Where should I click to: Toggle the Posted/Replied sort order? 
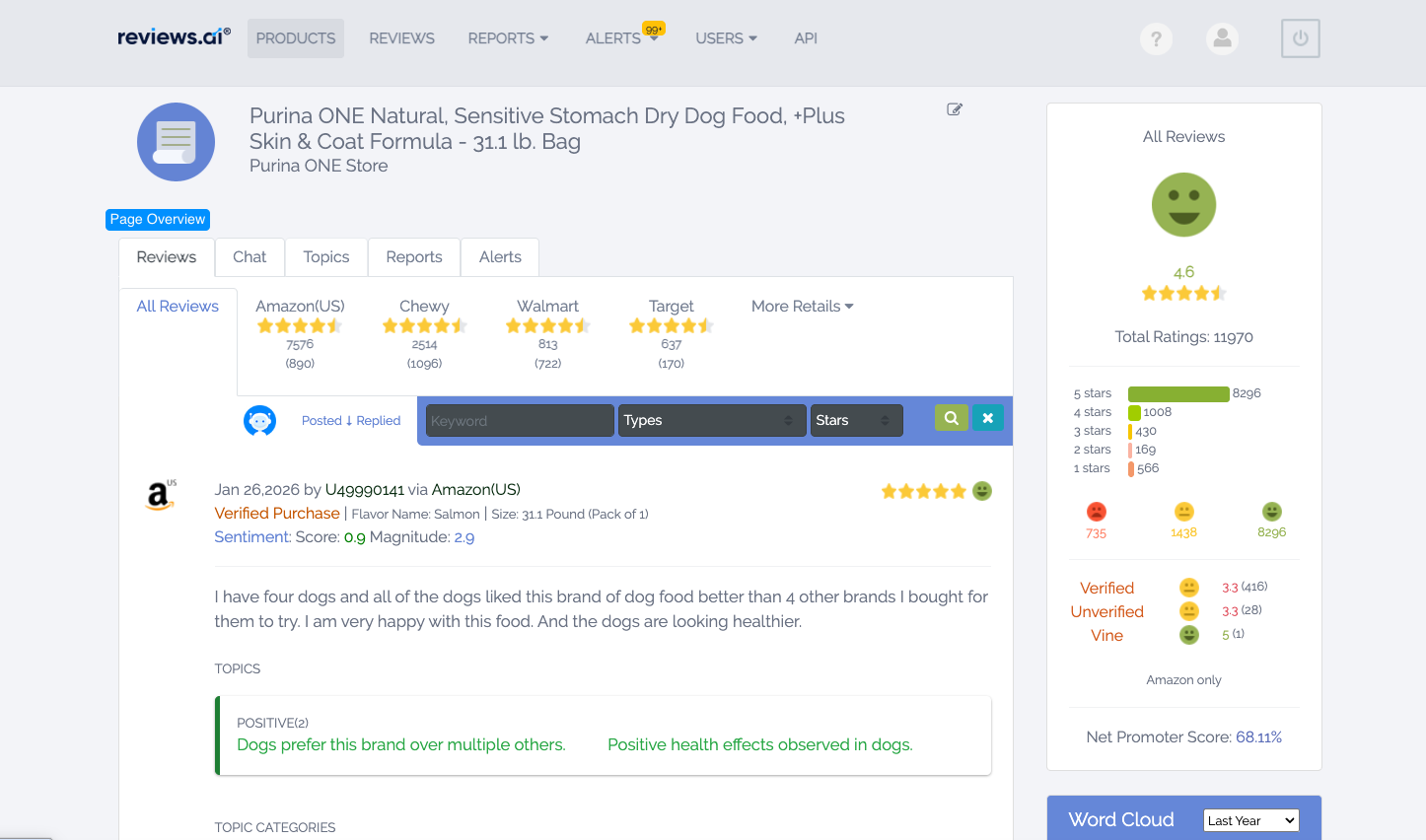click(x=350, y=420)
